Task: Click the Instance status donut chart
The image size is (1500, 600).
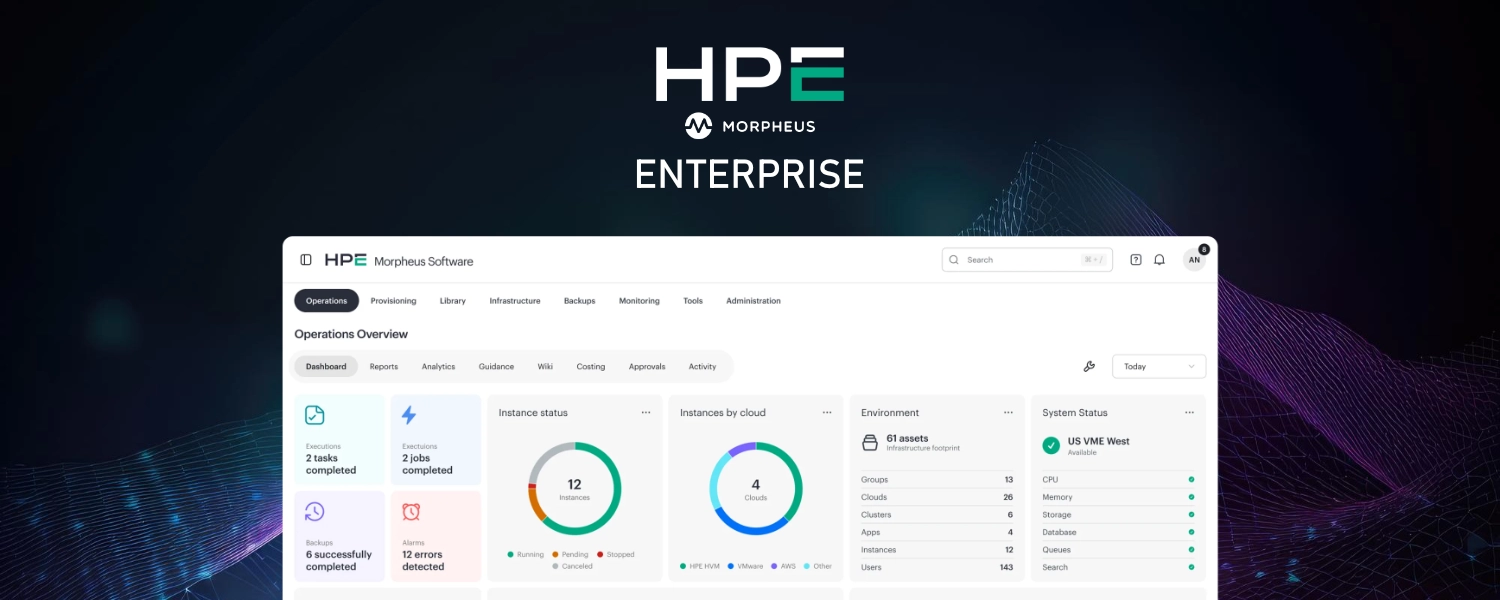Action: [575, 488]
